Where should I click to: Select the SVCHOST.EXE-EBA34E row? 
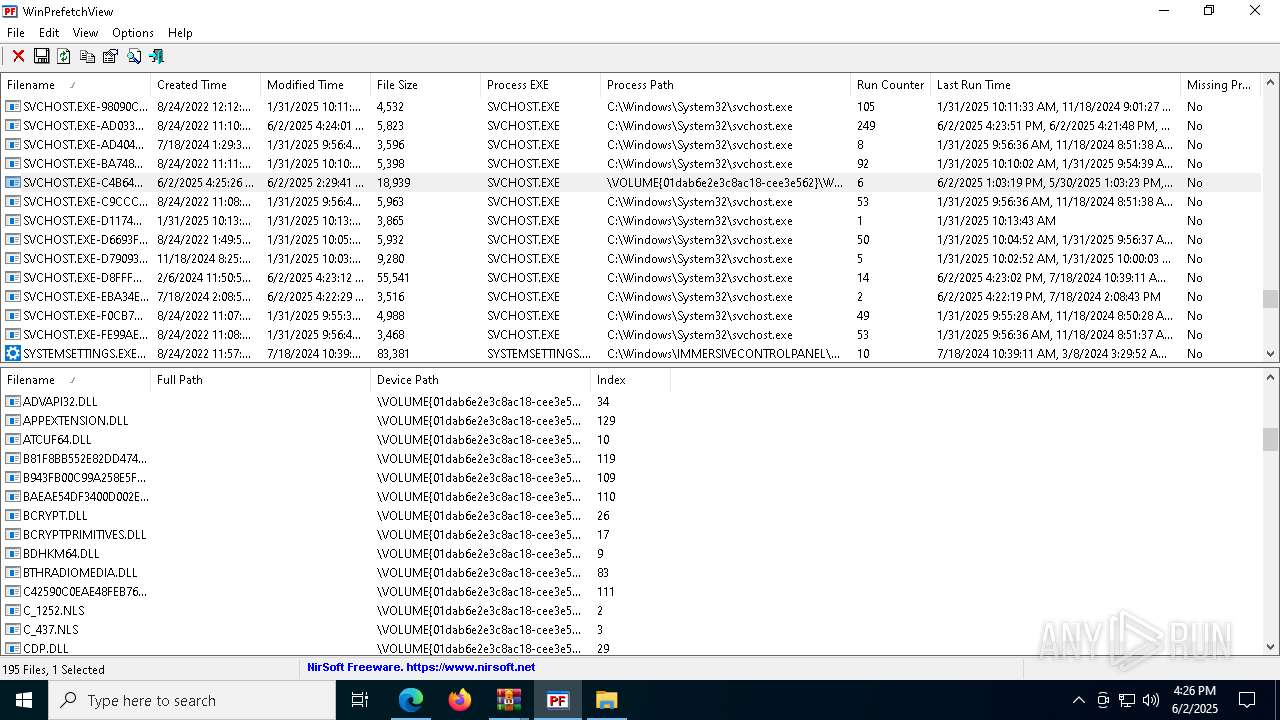tap(631, 297)
